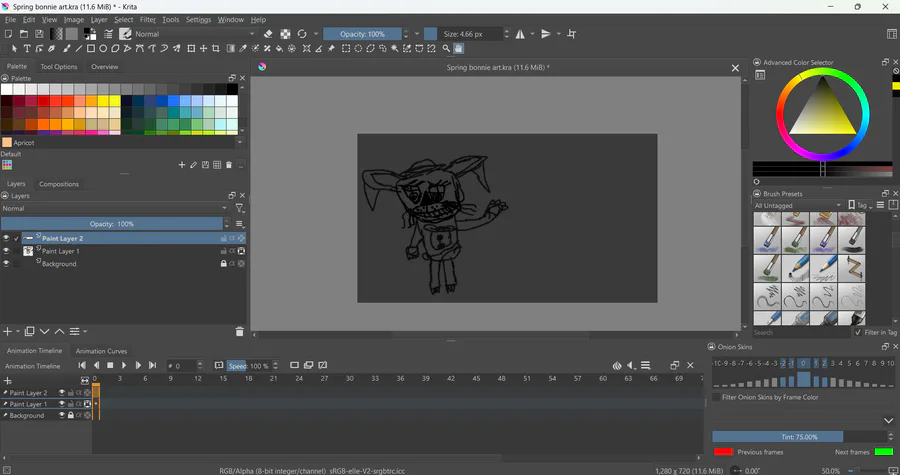Stop animation playback

(x=110, y=365)
